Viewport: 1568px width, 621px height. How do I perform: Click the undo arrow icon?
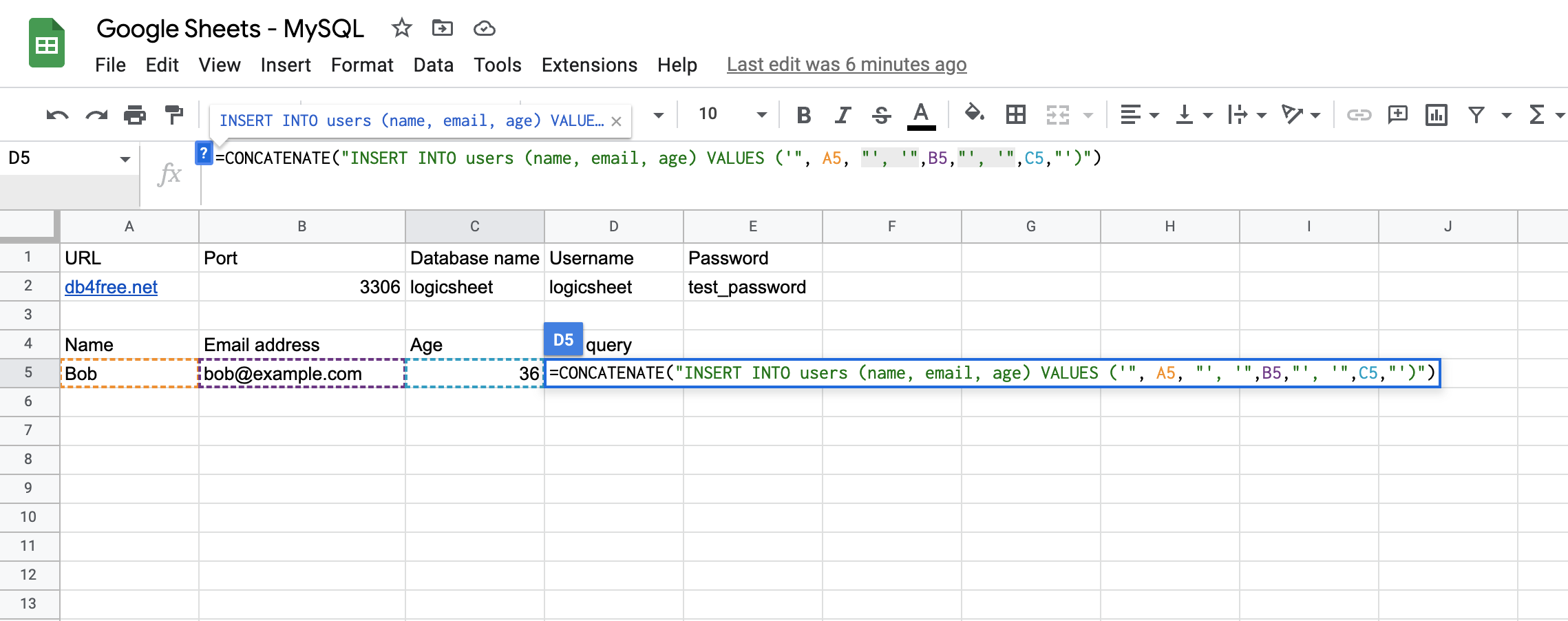coord(57,115)
